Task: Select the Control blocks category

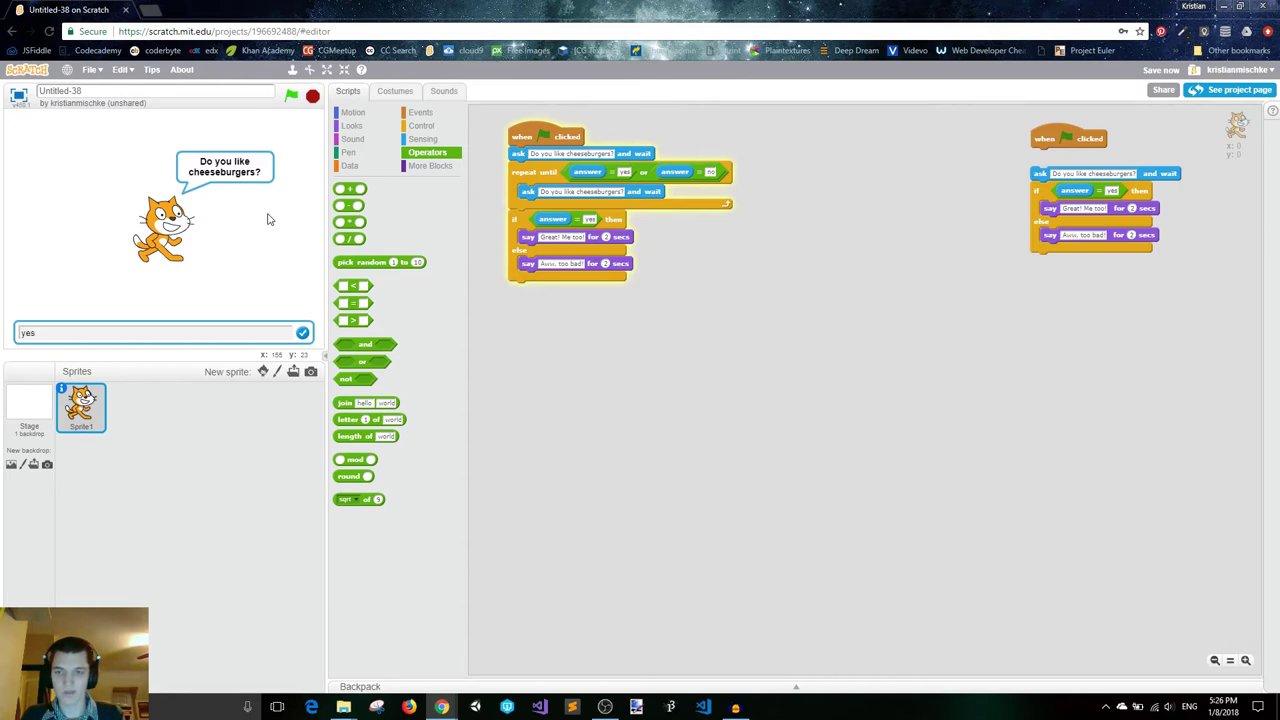Action: click(421, 126)
